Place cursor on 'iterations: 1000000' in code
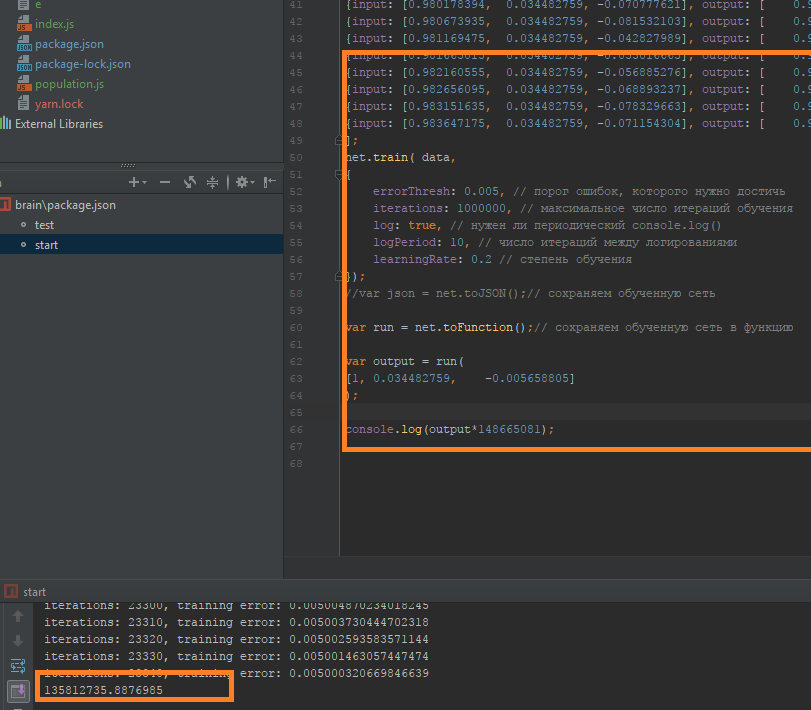Screen dimensions: 811x710 (x=440, y=208)
